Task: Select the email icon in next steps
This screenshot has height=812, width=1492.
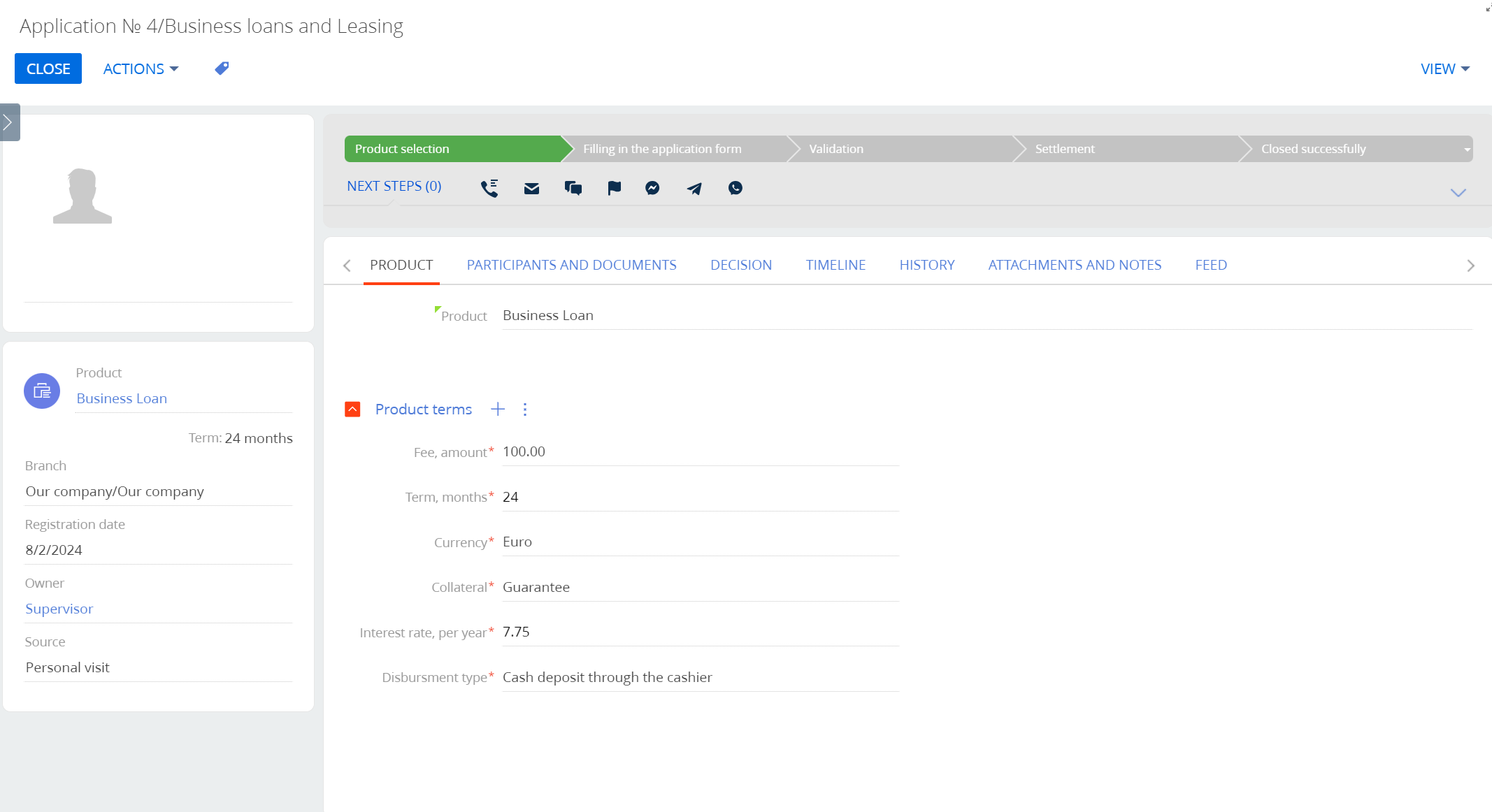Action: tap(531, 187)
